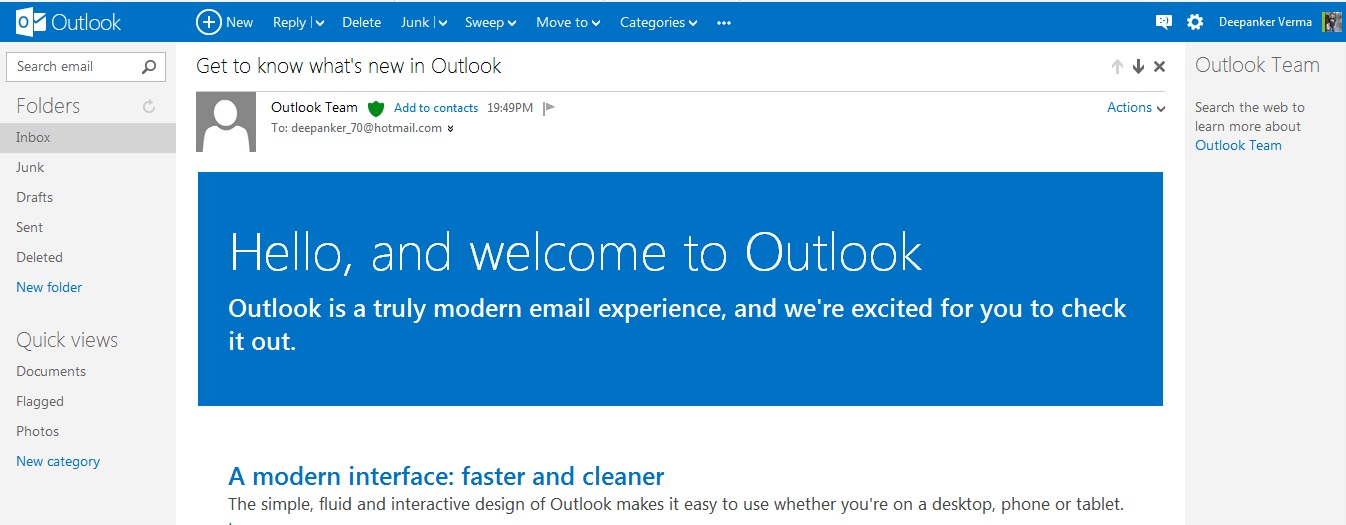The width and height of the screenshot is (1346, 525).
Task: Open the Photos quick view
Action: point(37,431)
